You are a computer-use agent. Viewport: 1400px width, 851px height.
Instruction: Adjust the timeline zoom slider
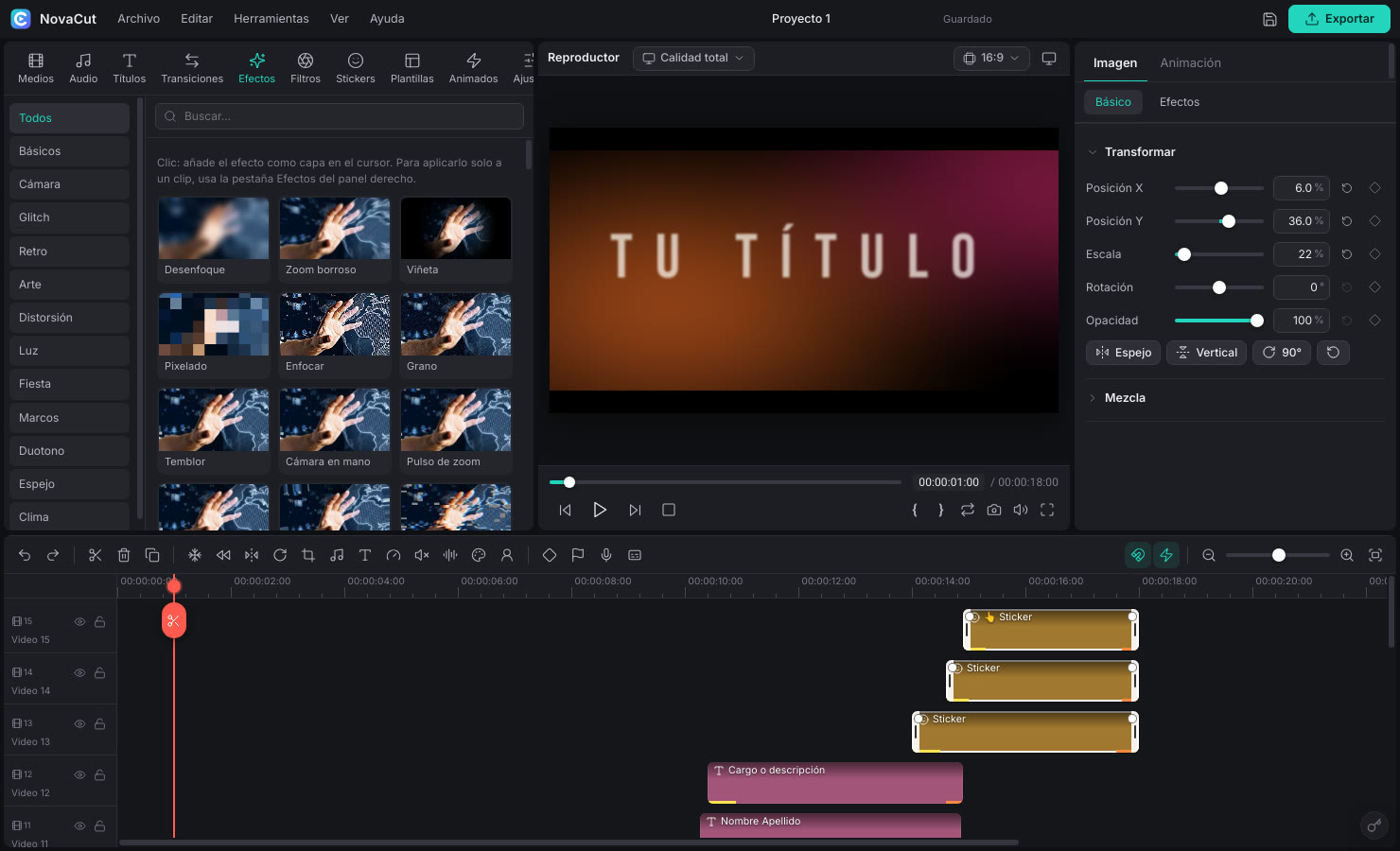pos(1278,555)
